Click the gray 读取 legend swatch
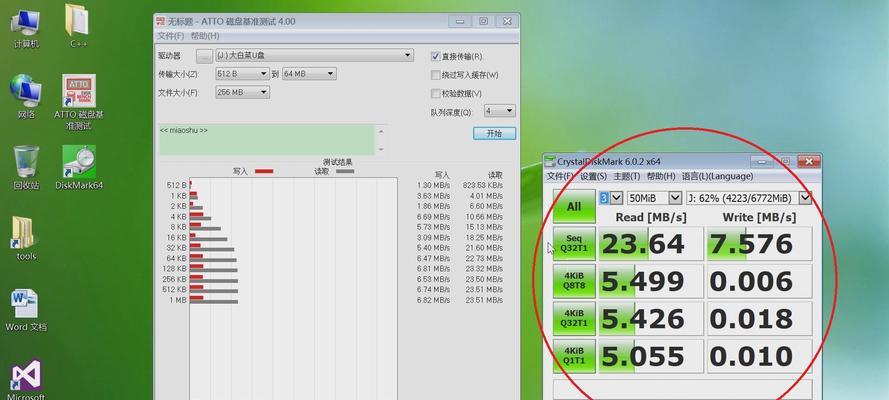889x400 pixels. click(345, 171)
